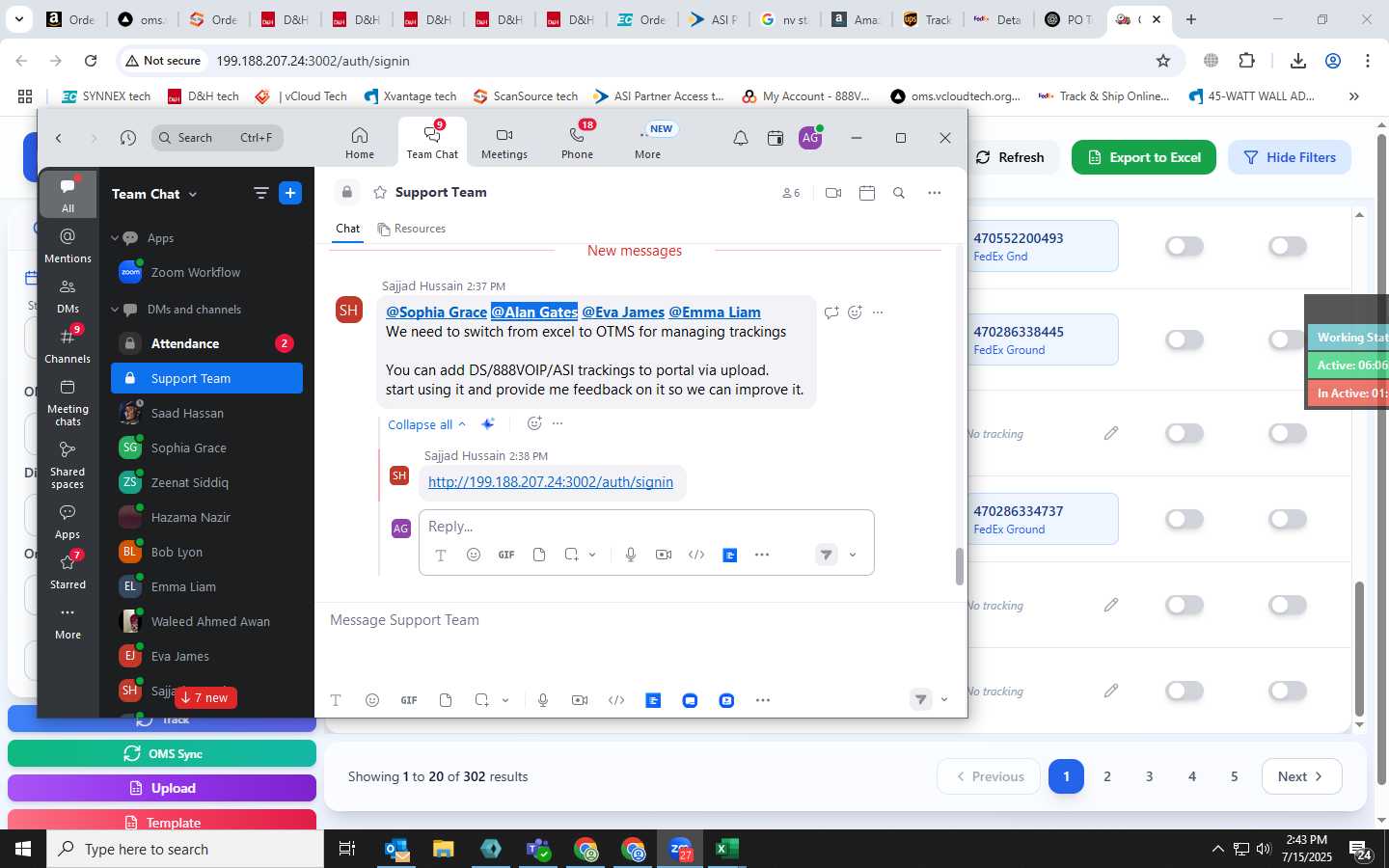Open the AG profile avatar in the Zoom top bar
The width and height of the screenshot is (1389, 868).
[x=810, y=138]
